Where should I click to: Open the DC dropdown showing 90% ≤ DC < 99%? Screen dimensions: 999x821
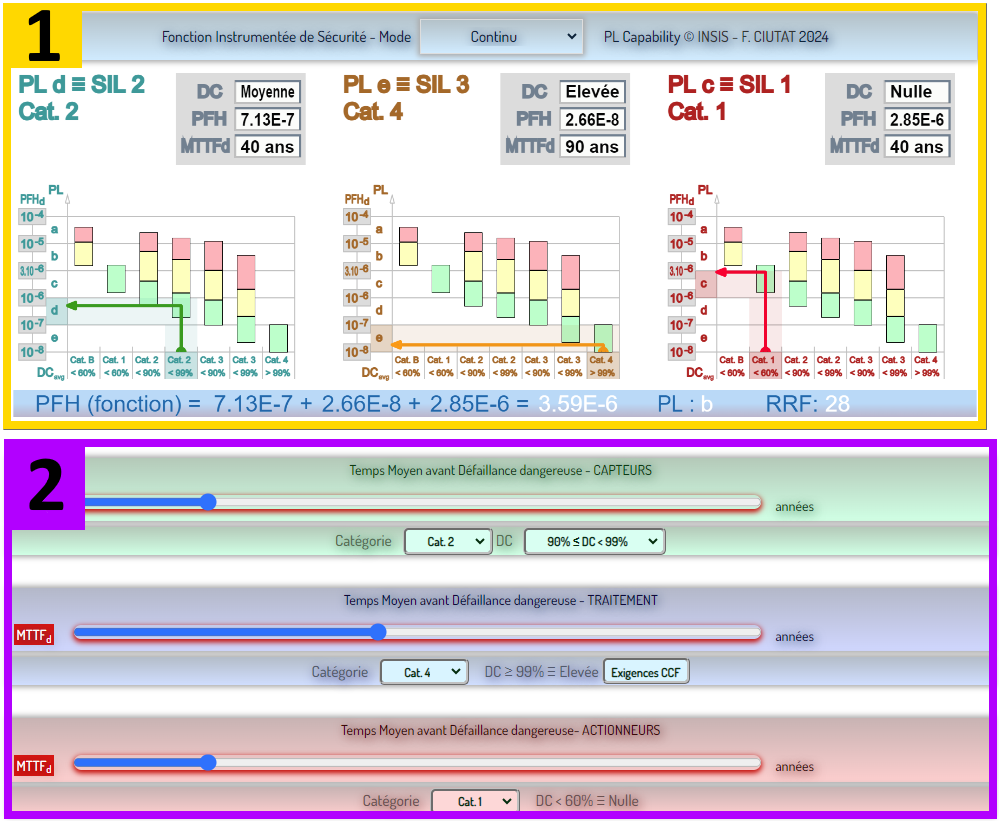(594, 541)
